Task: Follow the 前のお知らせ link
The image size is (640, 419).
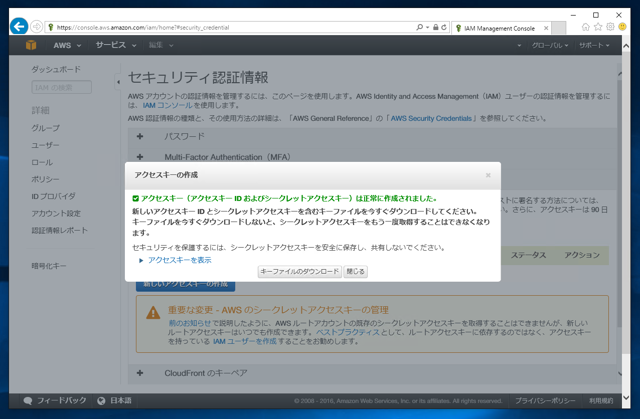Action: (190, 323)
